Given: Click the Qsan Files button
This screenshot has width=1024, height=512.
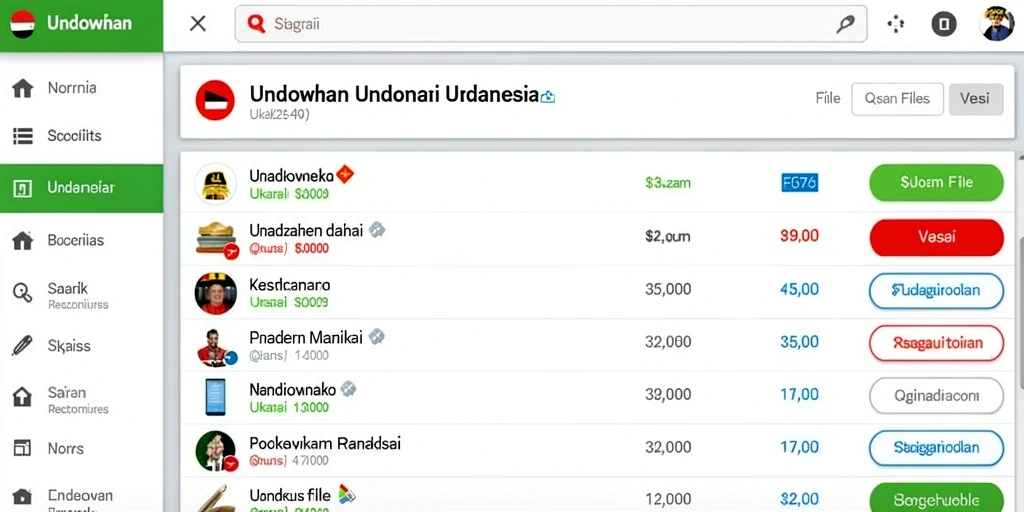Looking at the screenshot, I should (897, 99).
